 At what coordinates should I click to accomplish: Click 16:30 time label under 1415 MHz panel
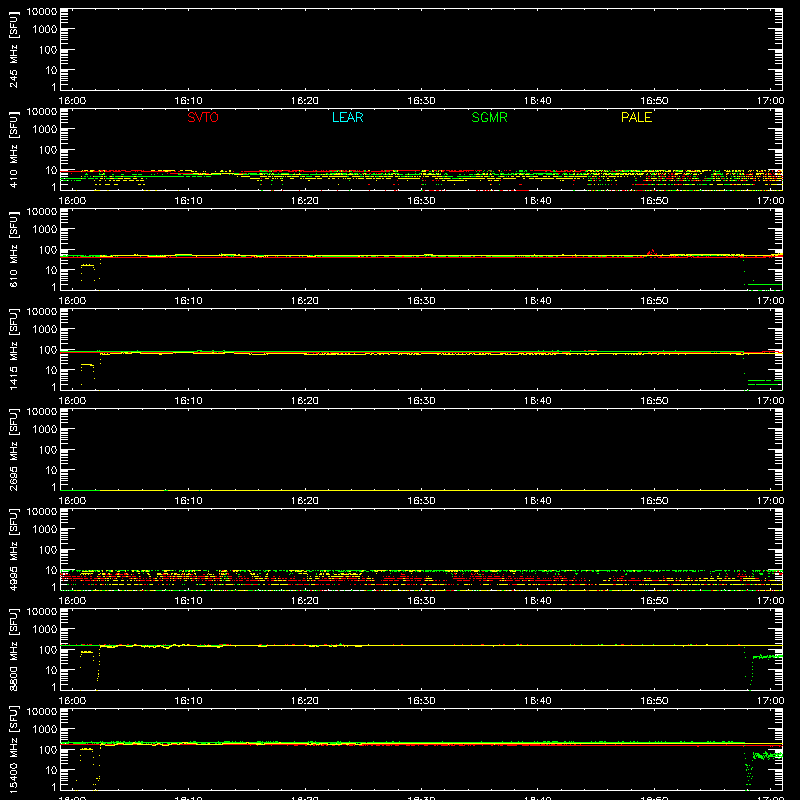[421, 401]
